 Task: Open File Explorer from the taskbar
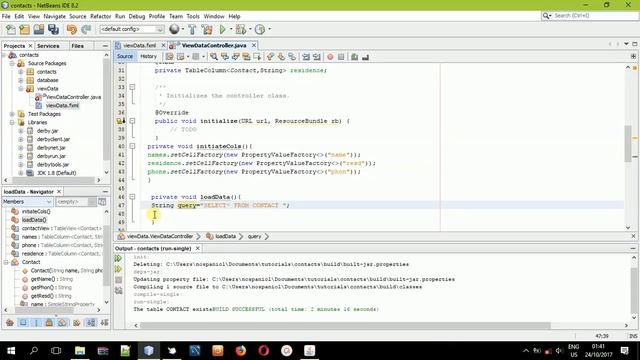tap(80, 351)
